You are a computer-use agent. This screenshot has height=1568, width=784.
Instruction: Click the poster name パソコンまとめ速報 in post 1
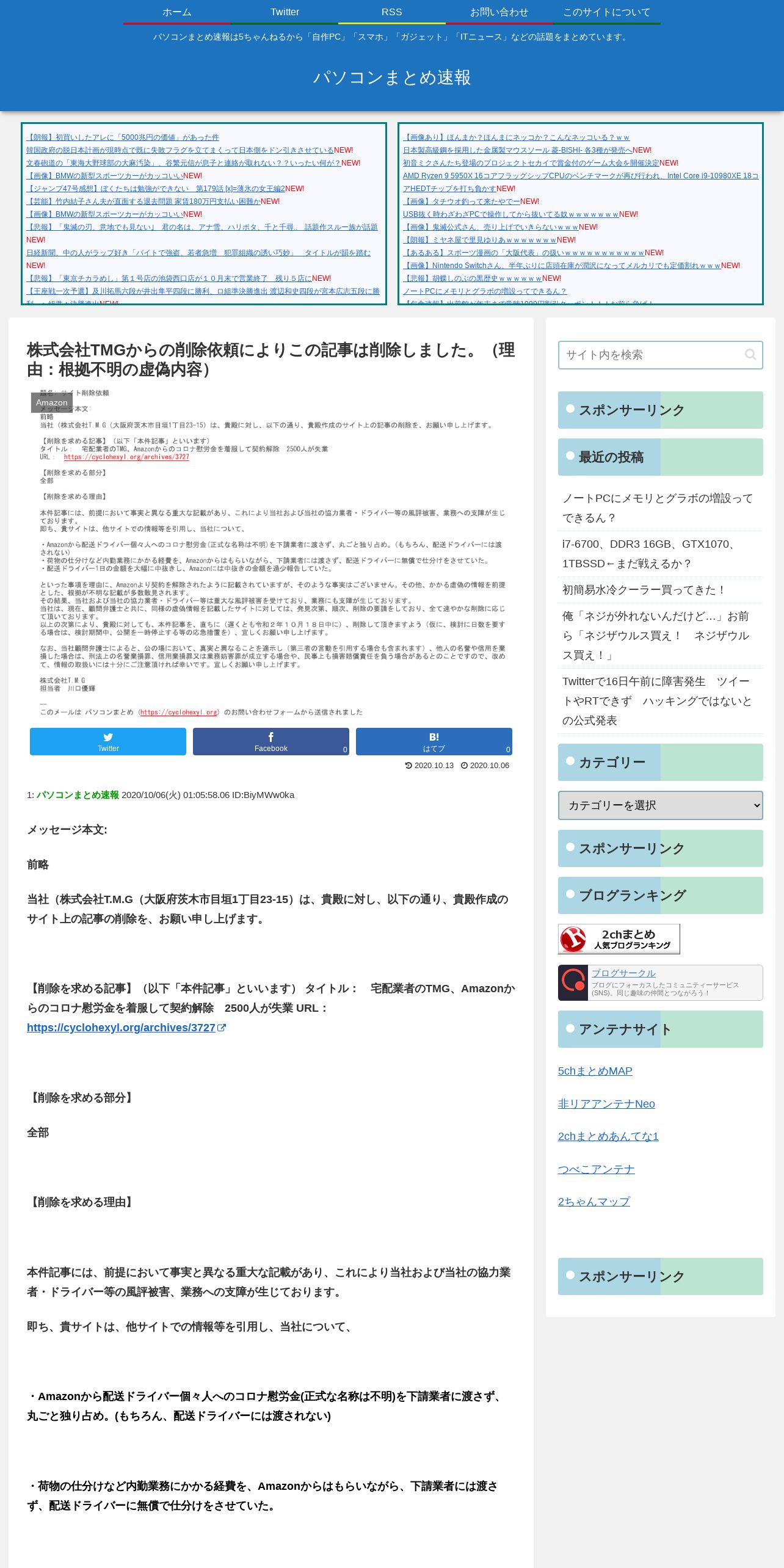coord(78,795)
